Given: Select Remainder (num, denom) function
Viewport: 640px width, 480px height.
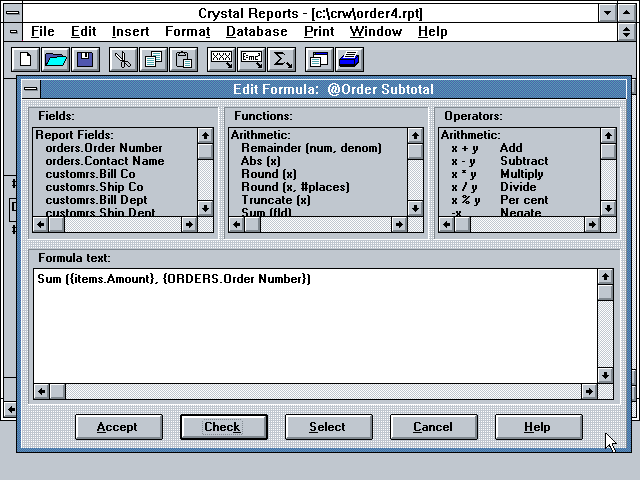Looking at the screenshot, I should coord(311,148).
